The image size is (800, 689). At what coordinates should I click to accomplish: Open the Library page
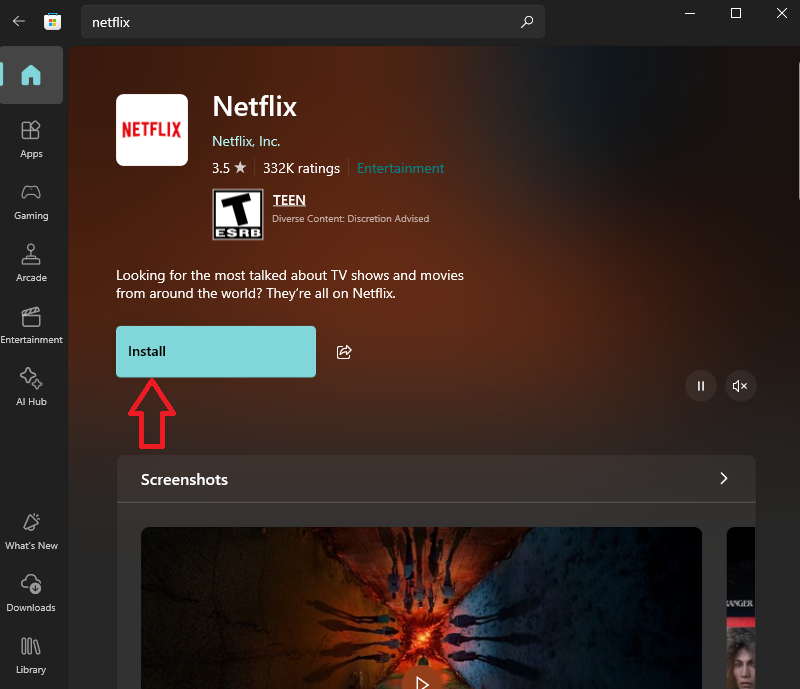31,656
